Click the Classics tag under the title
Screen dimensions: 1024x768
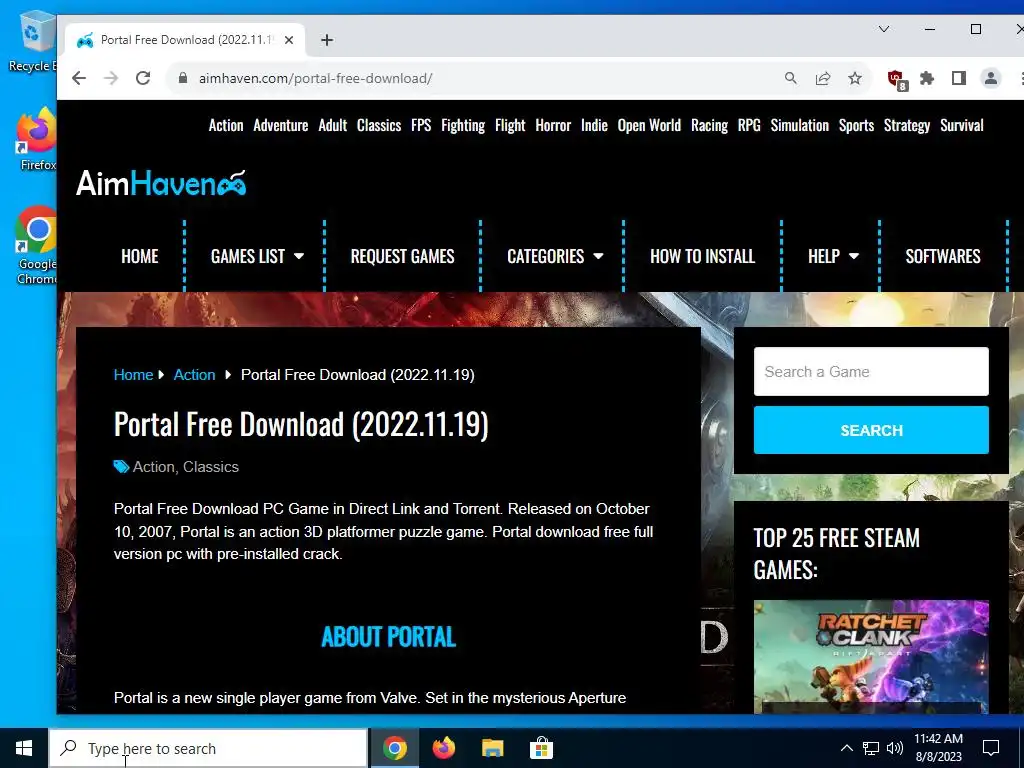click(x=211, y=467)
